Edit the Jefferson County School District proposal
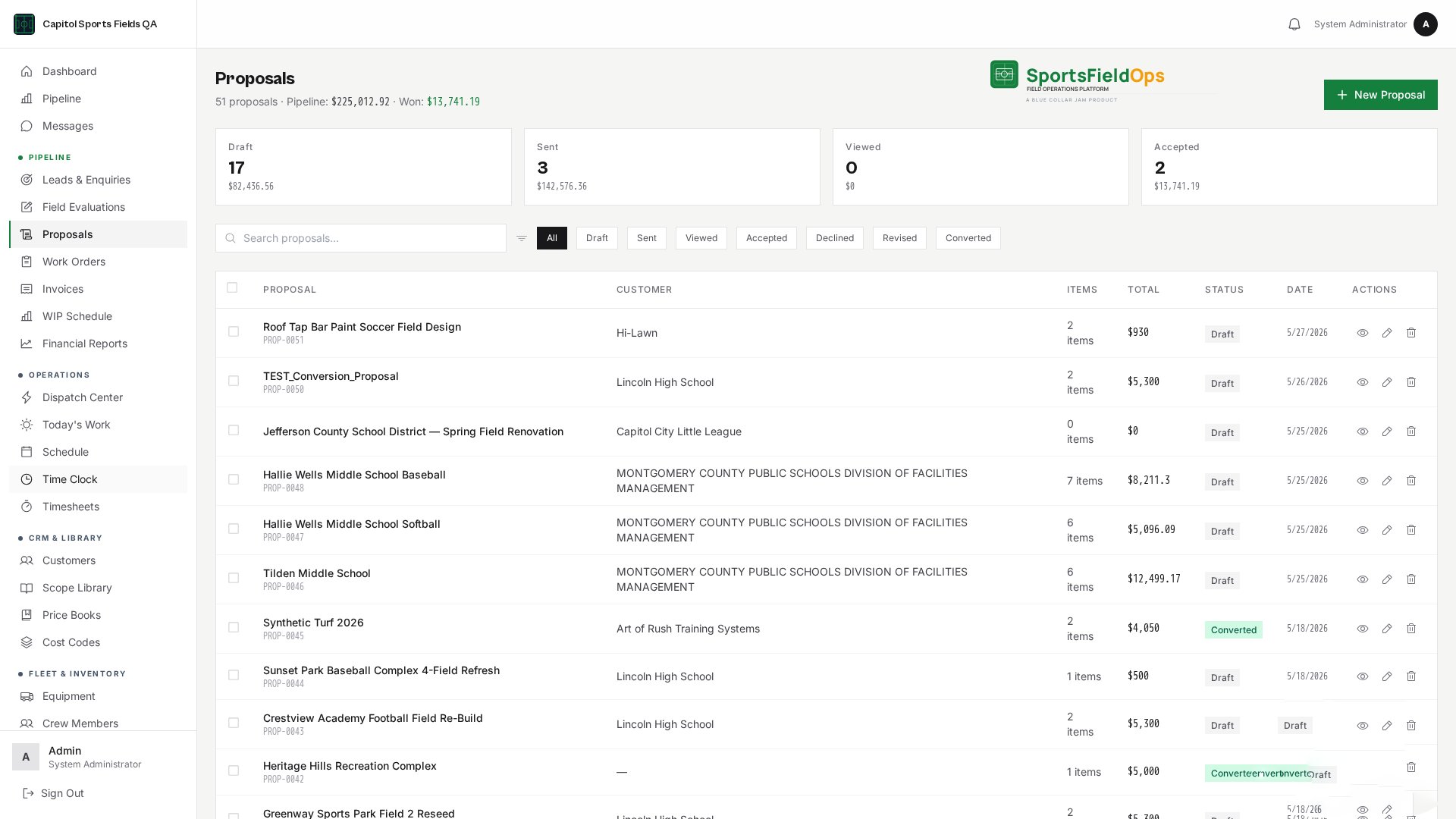 coord(1387,431)
